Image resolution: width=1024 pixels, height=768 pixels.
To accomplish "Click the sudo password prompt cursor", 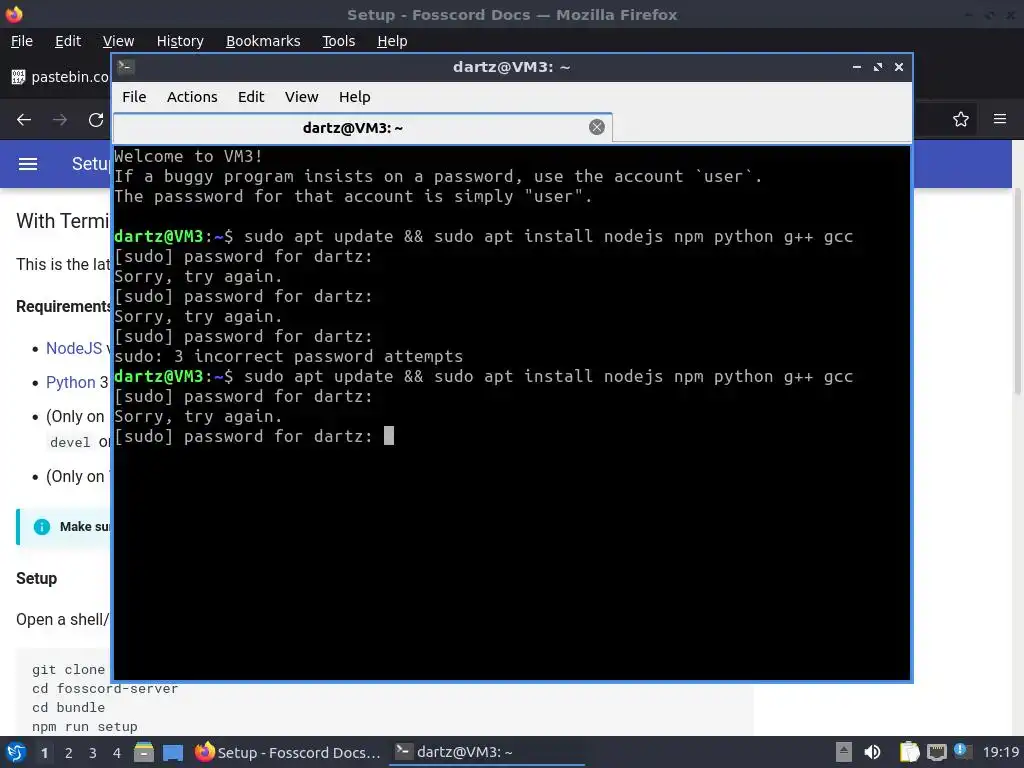I will pyautogui.click(x=389, y=436).
